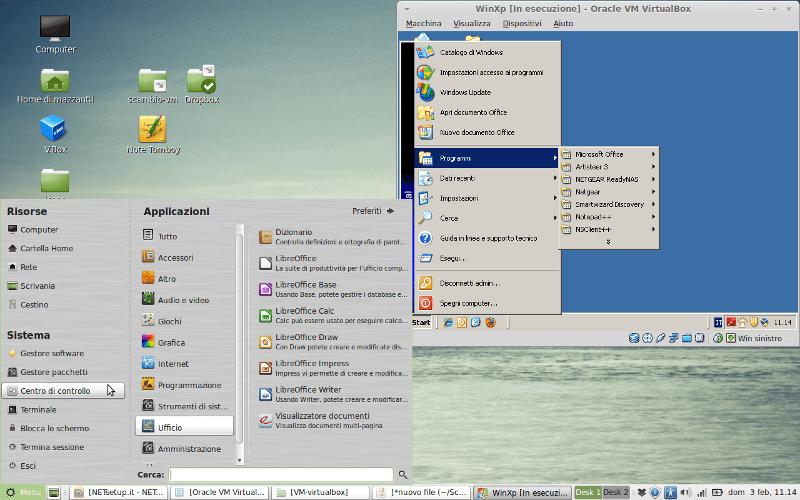
Task: Open Cestino from Risorse list
Action: (x=63, y=305)
